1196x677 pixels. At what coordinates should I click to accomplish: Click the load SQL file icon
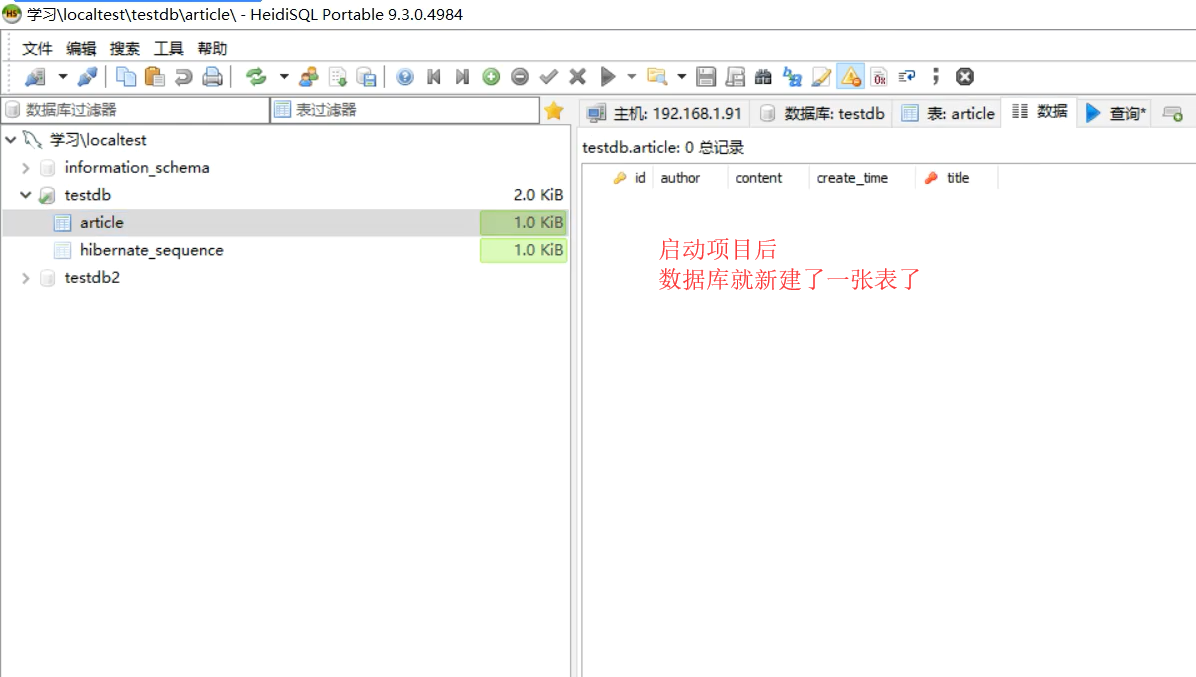338,77
